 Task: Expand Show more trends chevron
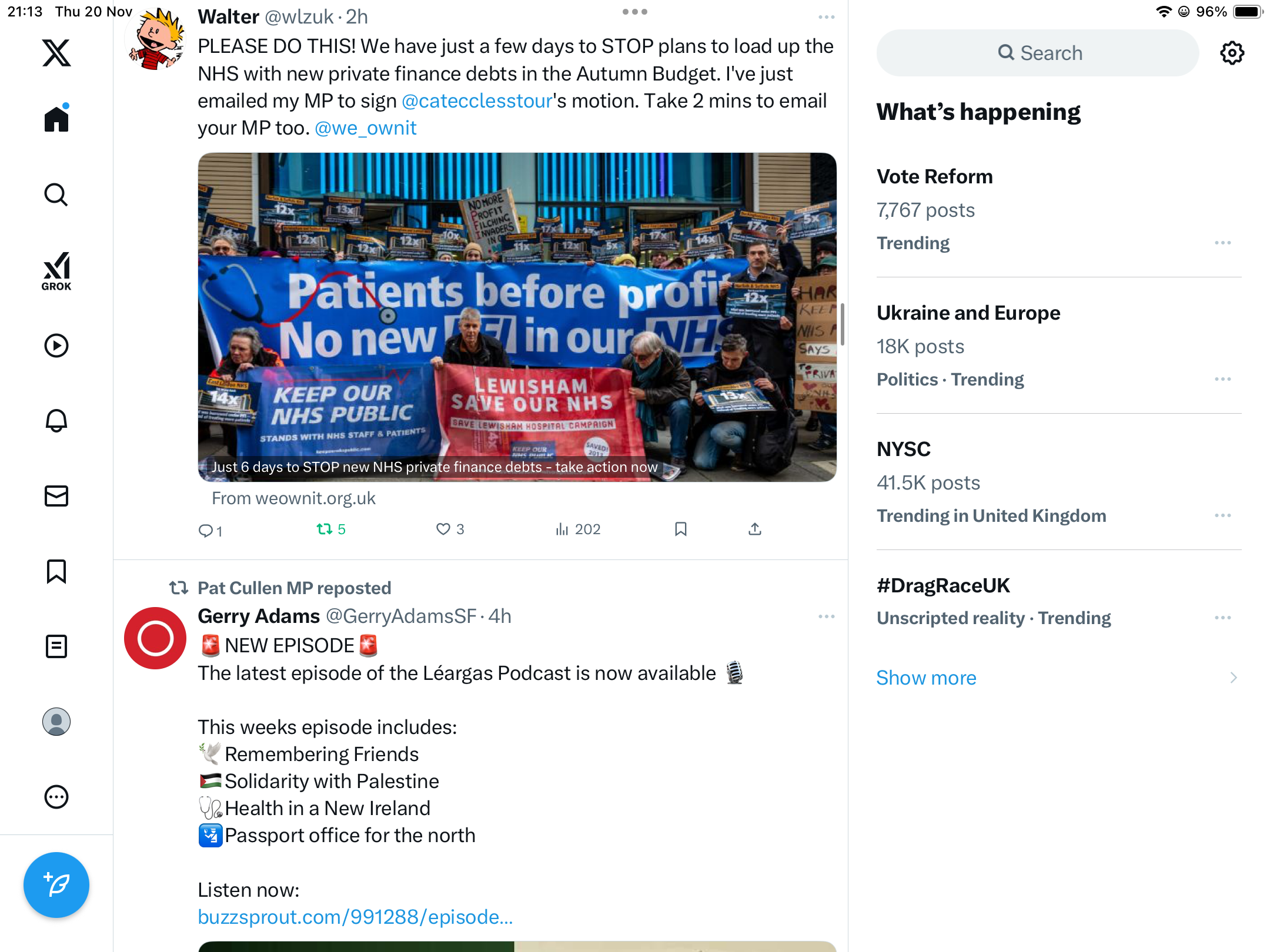(1234, 678)
